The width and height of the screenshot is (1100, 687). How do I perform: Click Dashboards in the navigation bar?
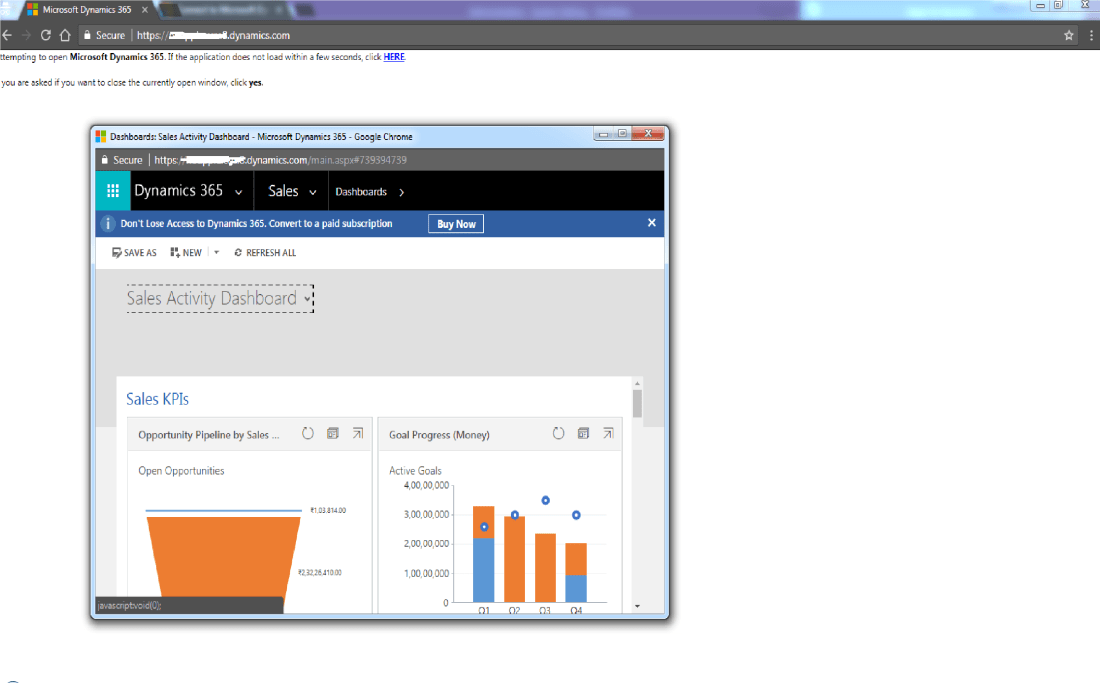(x=361, y=192)
